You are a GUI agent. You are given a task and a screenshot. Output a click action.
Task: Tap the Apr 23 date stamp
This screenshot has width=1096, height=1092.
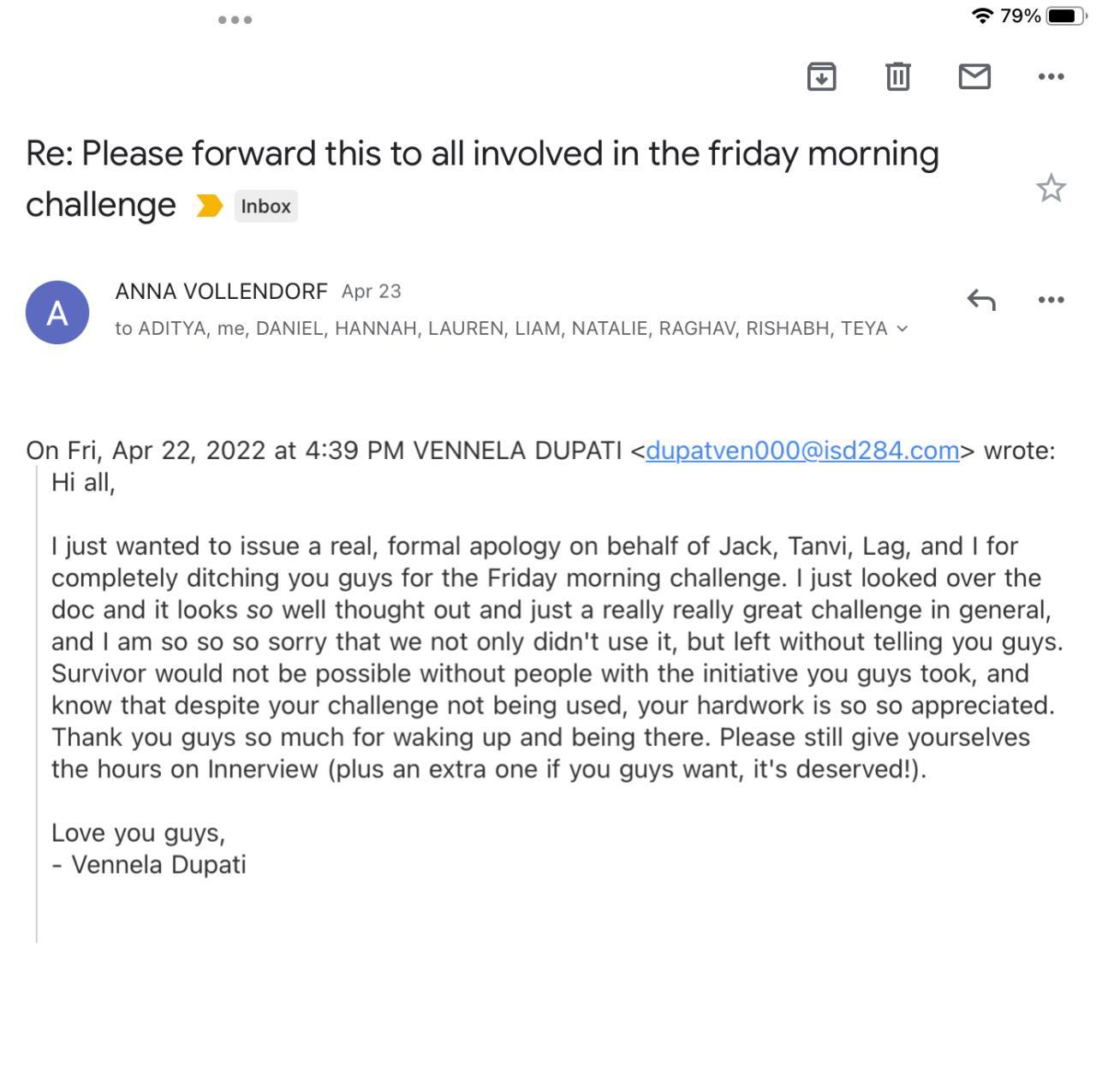(371, 291)
